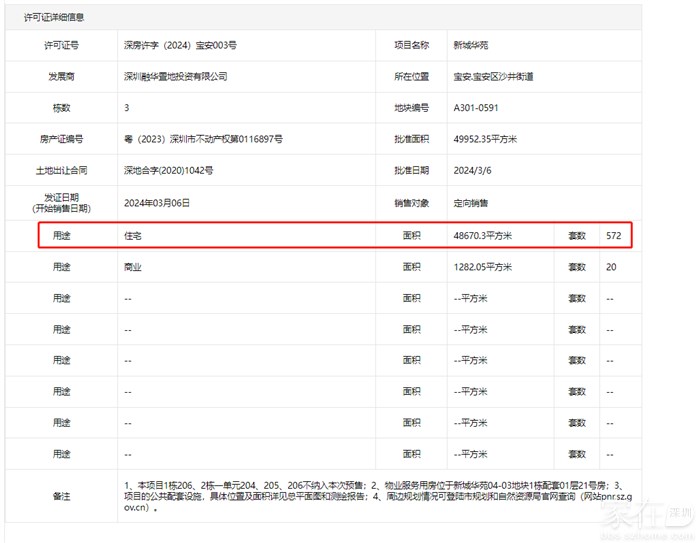Click the developer company name value
The image size is (700, 543).
[x=176, y=76]
